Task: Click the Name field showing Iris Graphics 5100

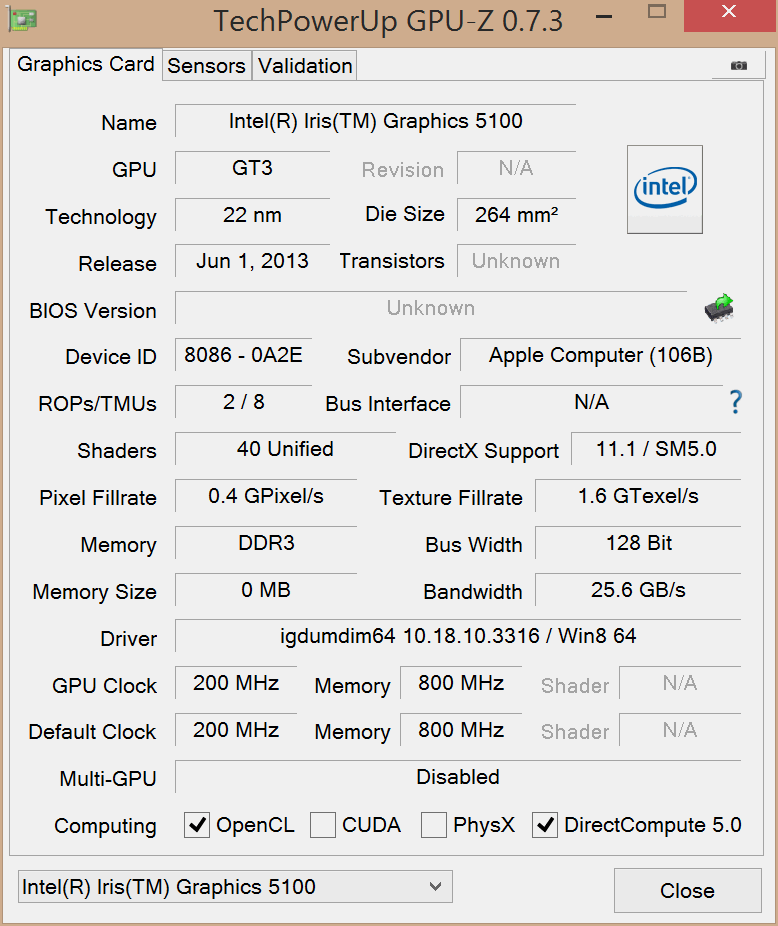Action: pos(376,121)
